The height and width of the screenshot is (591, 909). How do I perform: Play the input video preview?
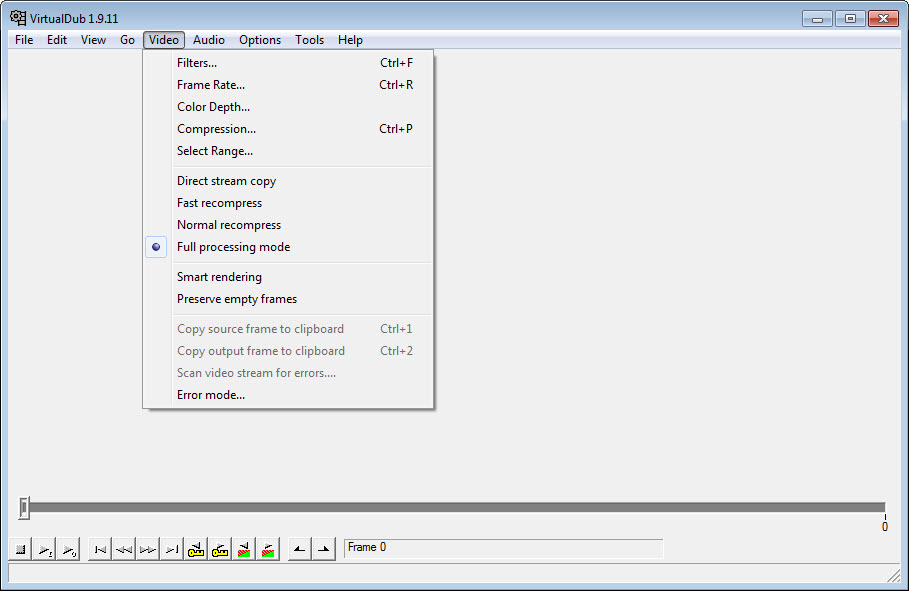tap(45, 549)
